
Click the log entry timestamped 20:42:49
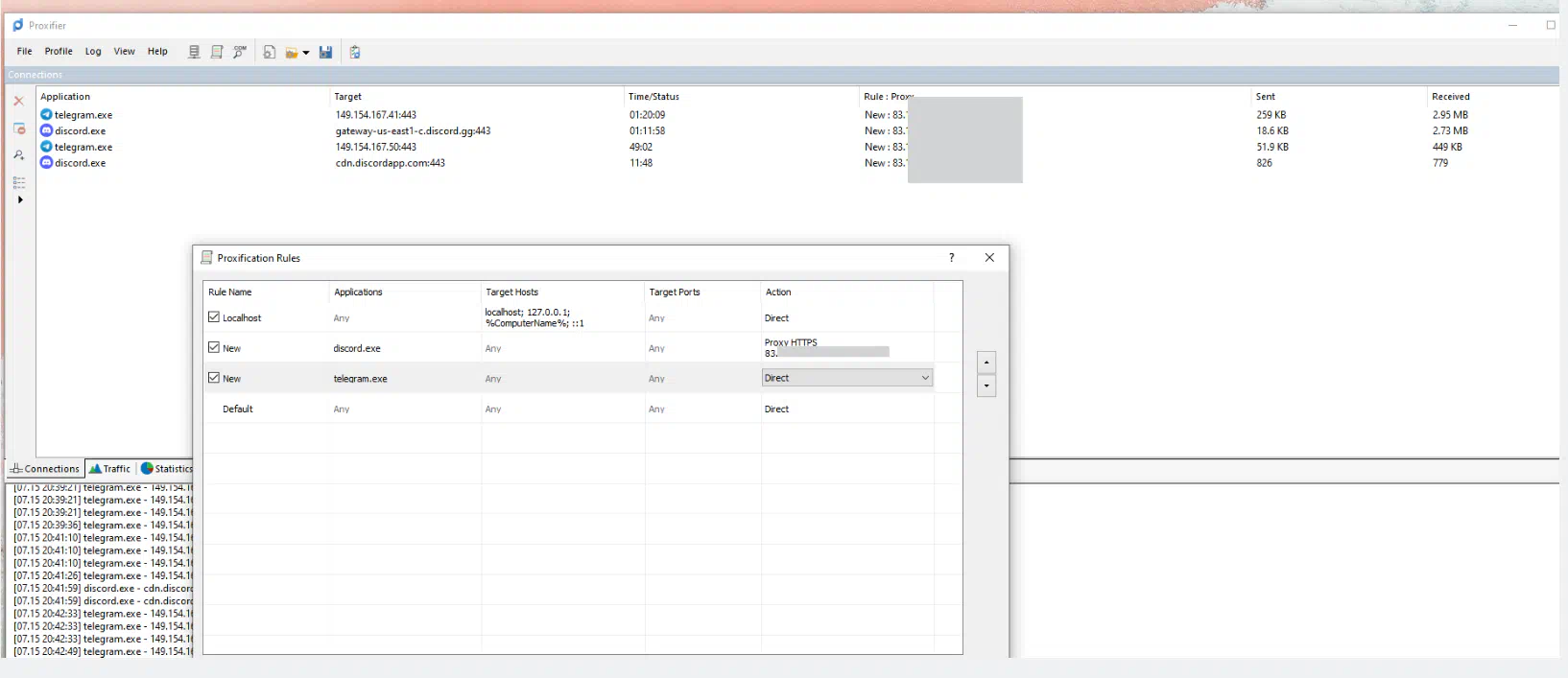coord(103,652)
